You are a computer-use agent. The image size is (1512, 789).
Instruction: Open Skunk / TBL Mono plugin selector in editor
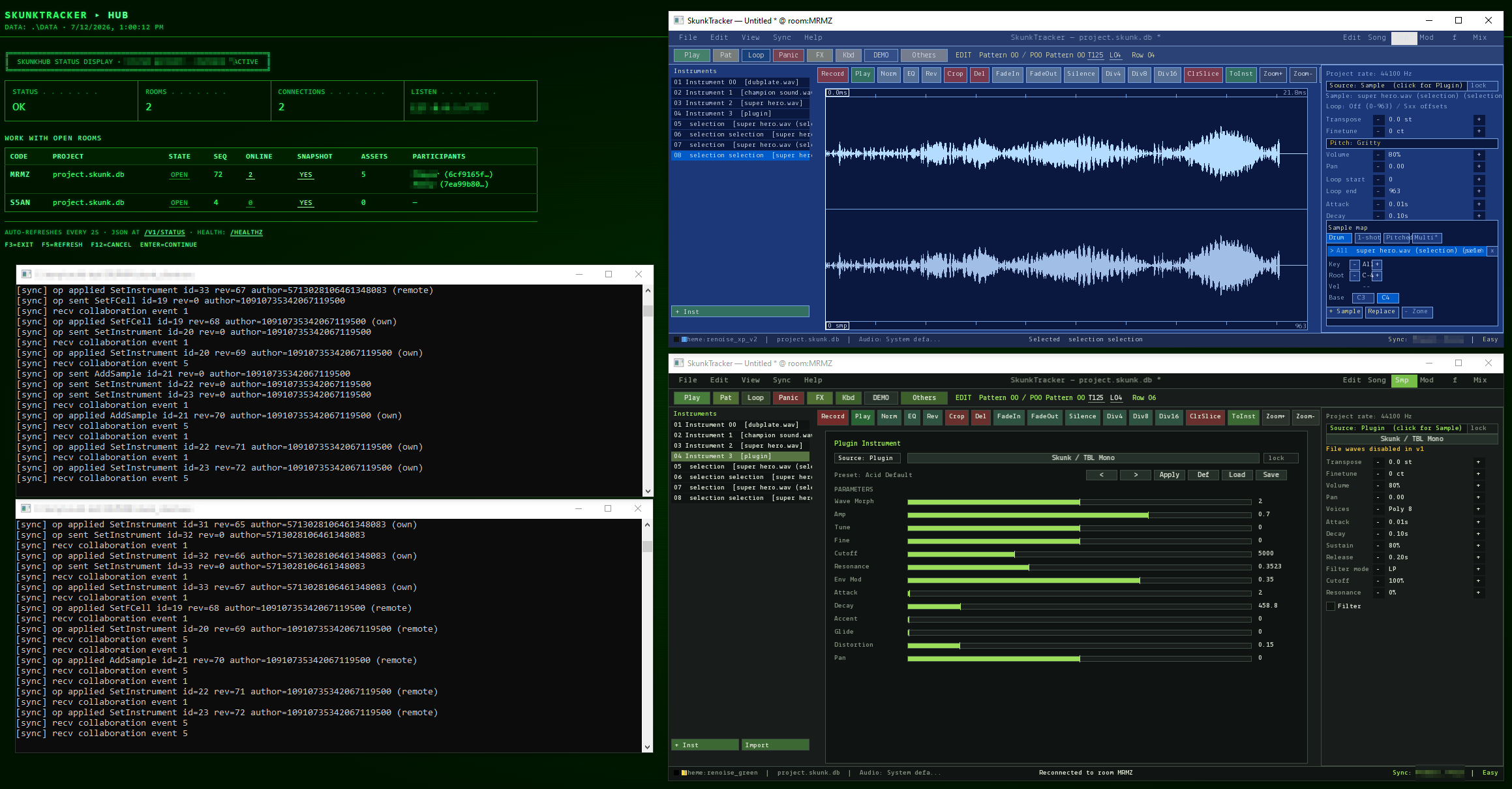click(1083, 458)
